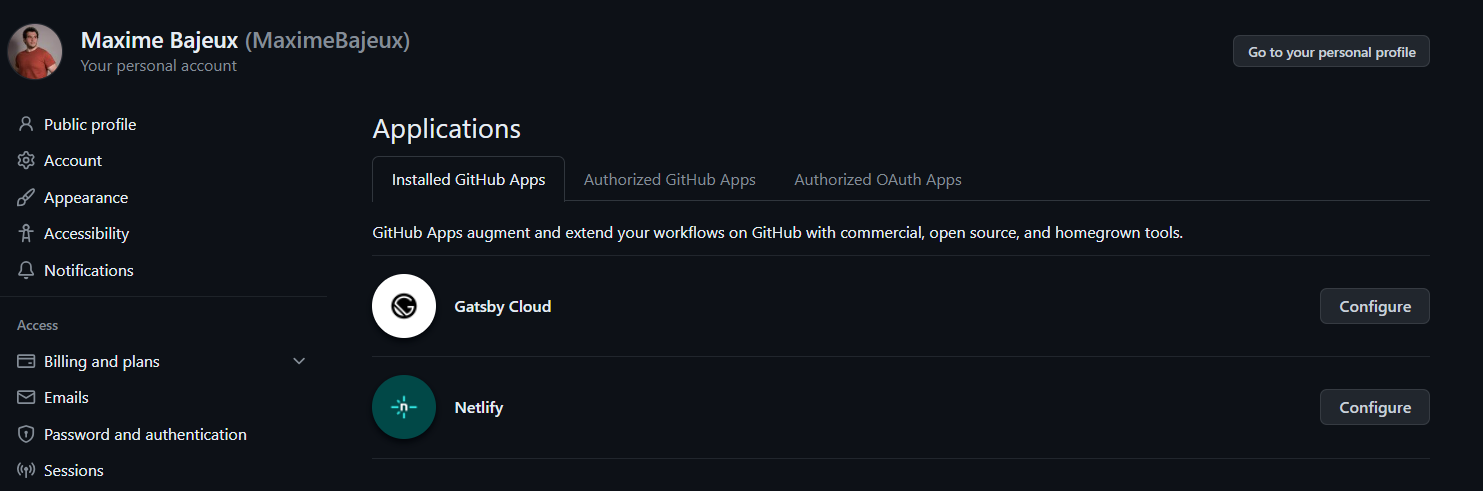
Task: Click the Applications heading
Action: point(447,129)
